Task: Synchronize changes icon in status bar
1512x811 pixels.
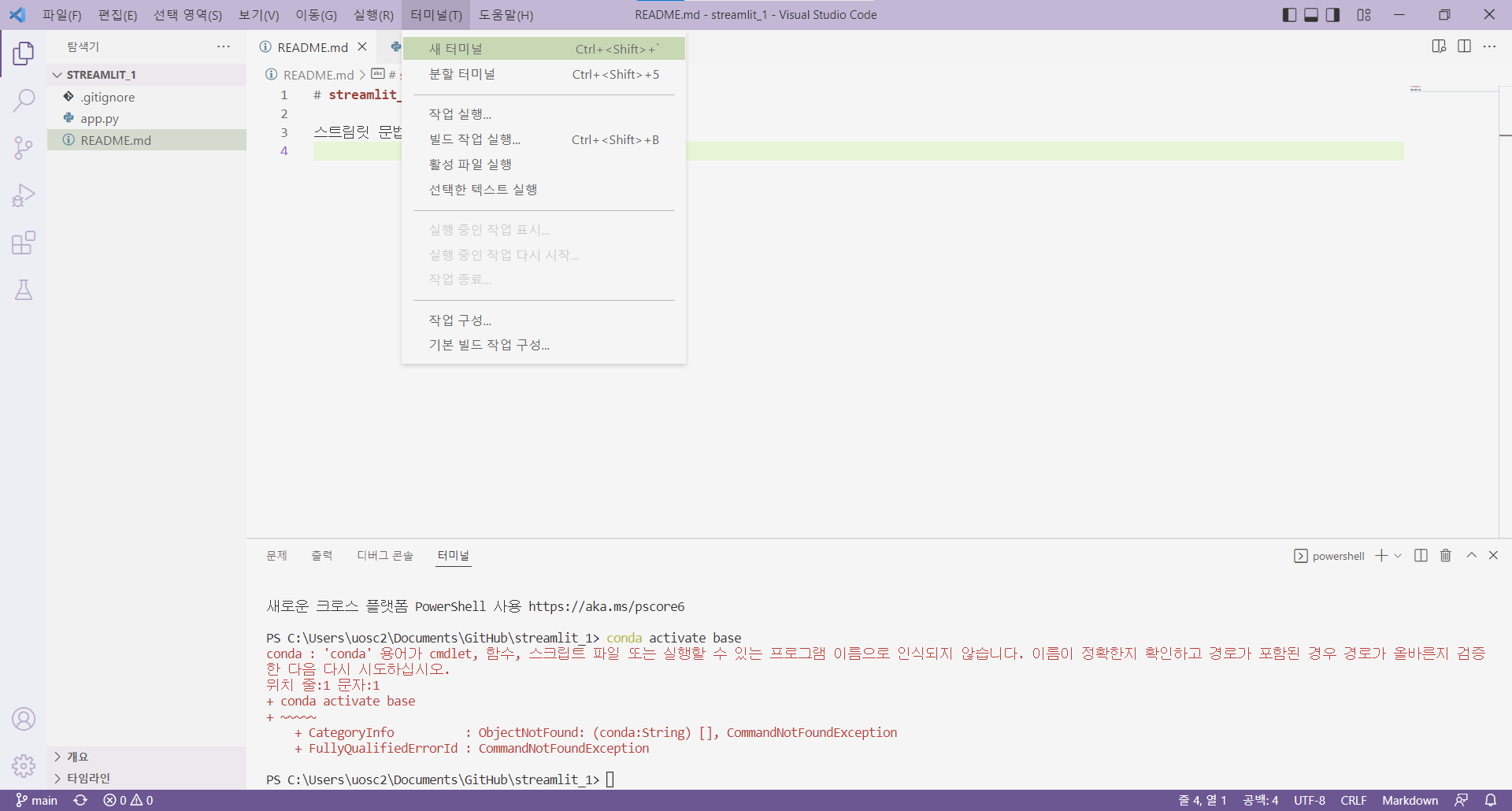Action: (x=80, y=800)
